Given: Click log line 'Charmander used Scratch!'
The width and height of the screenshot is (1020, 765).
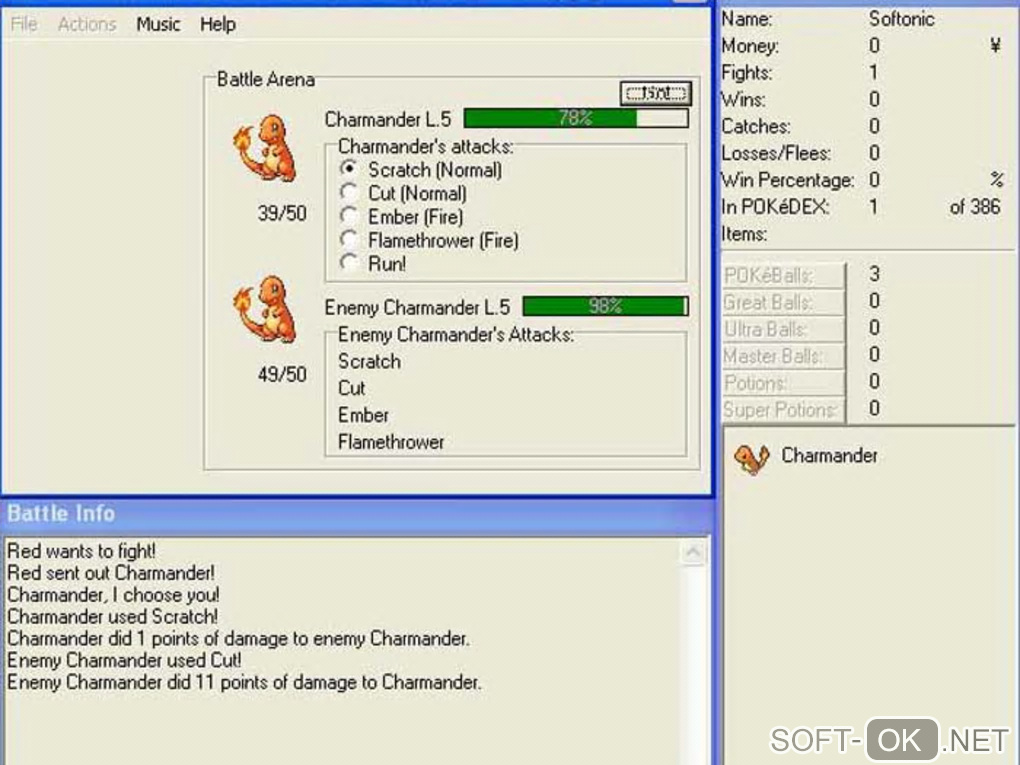Looking at the screenshot, I should tap(113, 617).
